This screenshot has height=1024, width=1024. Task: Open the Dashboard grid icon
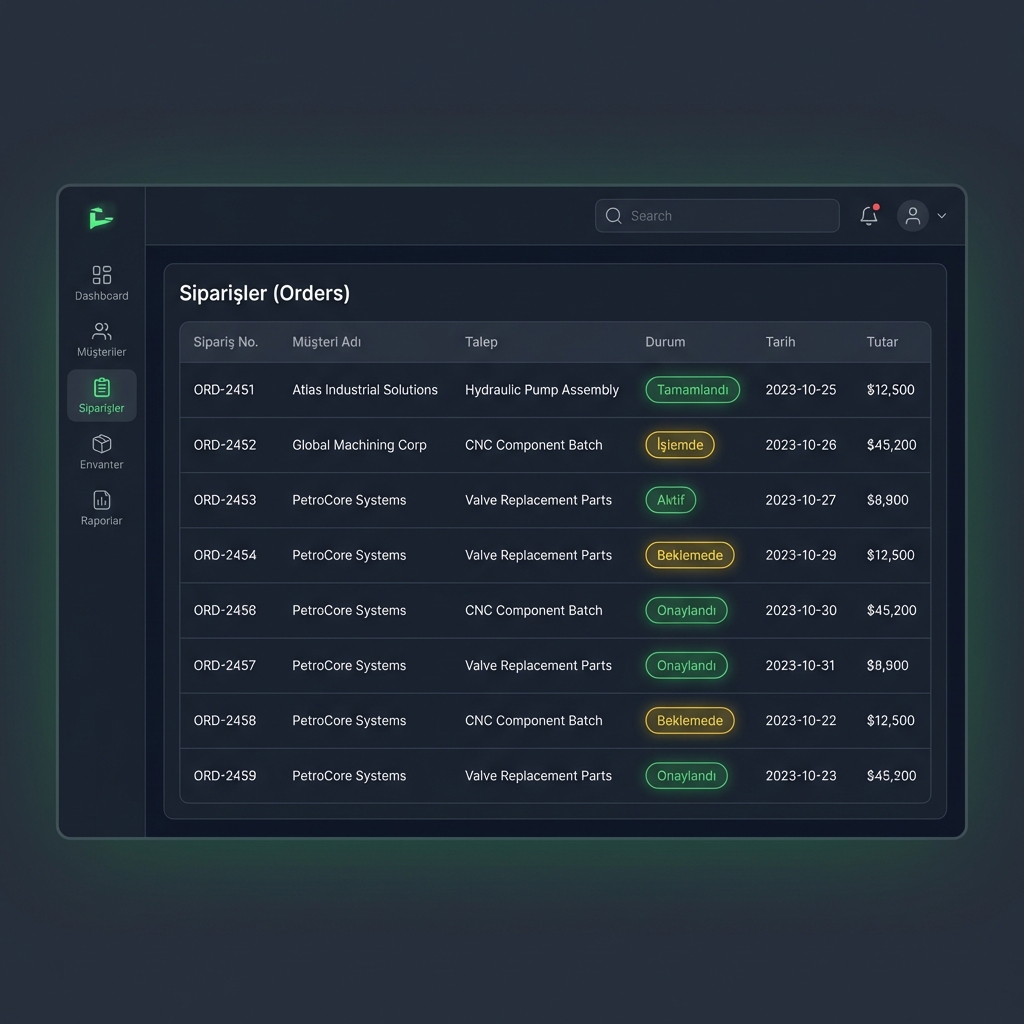[102, 275]
